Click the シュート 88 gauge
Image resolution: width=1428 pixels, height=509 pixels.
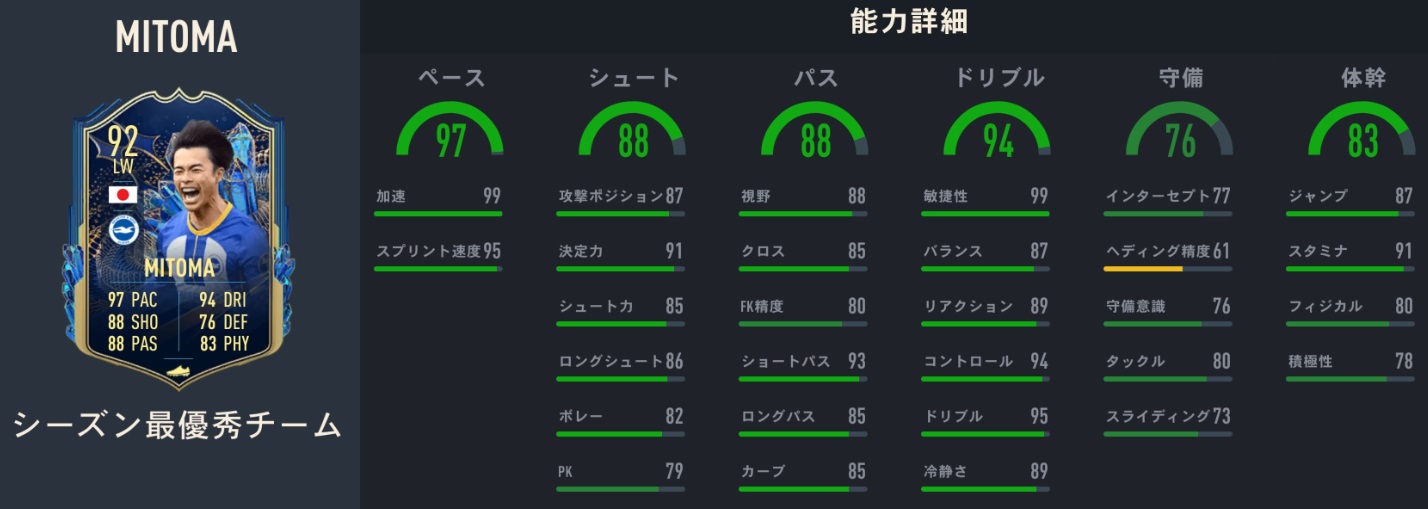coord(632,133)
